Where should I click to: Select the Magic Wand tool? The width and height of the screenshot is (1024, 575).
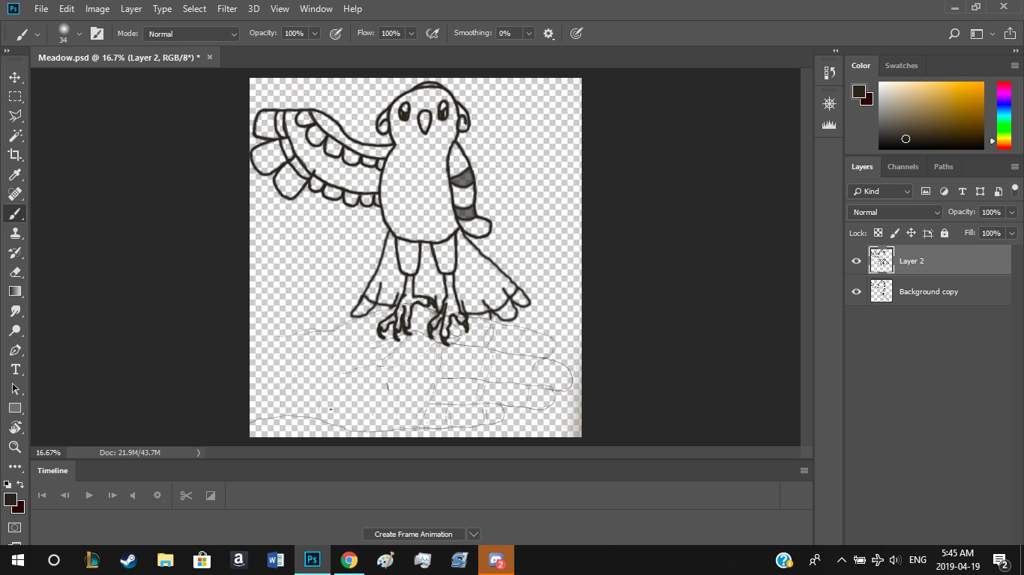click(x=15, y=136)
